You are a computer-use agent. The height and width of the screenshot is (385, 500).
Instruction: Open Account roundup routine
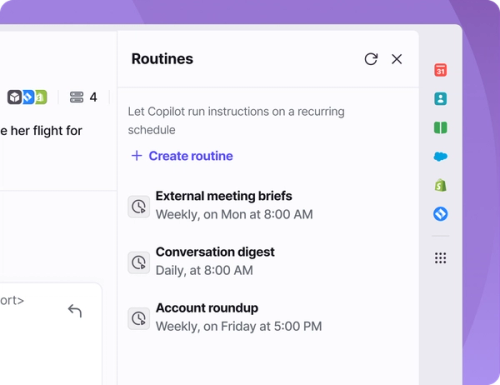click(x=224, y=317)
